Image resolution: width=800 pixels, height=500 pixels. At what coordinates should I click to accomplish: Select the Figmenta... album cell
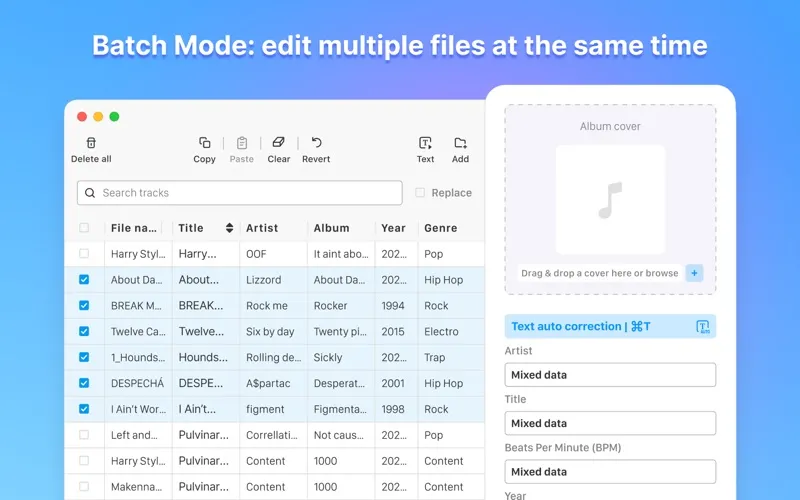pyautogui.click(x=340, y=409)
